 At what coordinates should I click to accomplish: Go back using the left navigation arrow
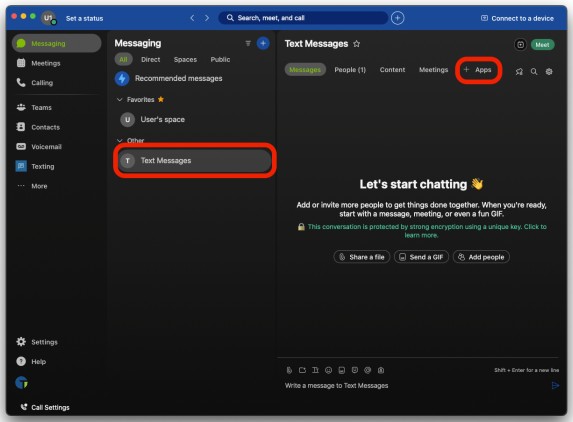192,18
